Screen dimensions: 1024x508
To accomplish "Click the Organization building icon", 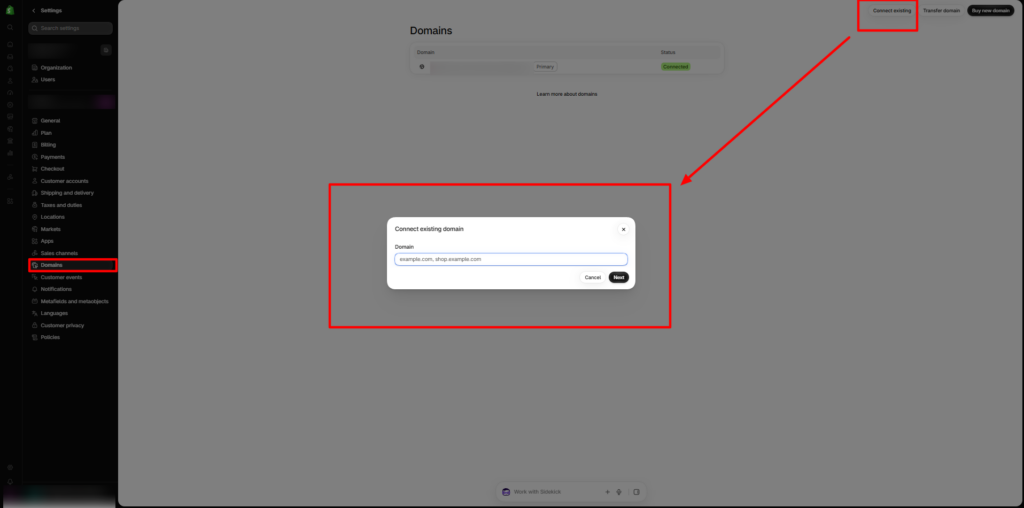I will click(35, 68).
